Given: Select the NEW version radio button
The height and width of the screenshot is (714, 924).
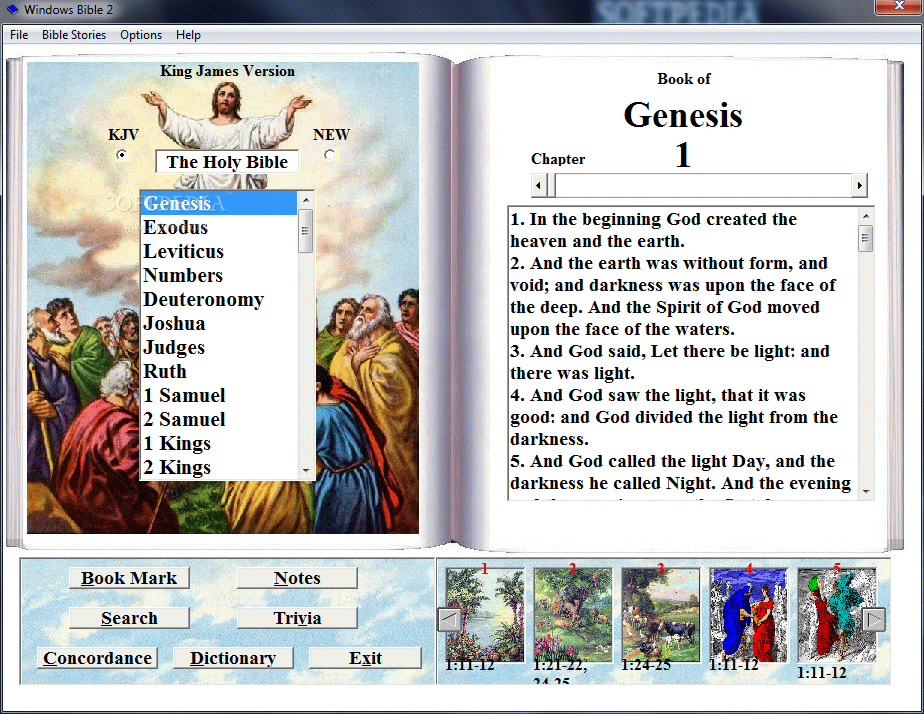Looking at the screenshot, I should [x=330, y=155].
